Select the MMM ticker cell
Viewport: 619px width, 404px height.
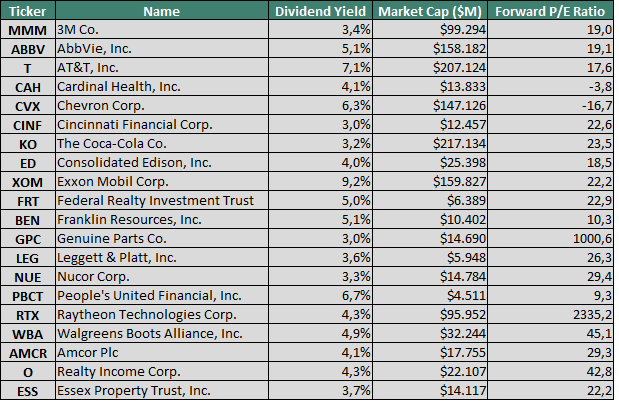tap(28, 31)
